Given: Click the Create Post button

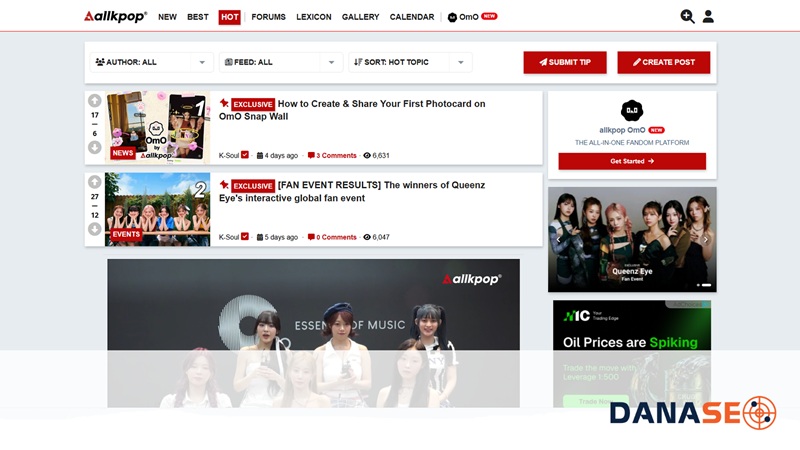Looking at the screenshot, I should tap(664, 62).
